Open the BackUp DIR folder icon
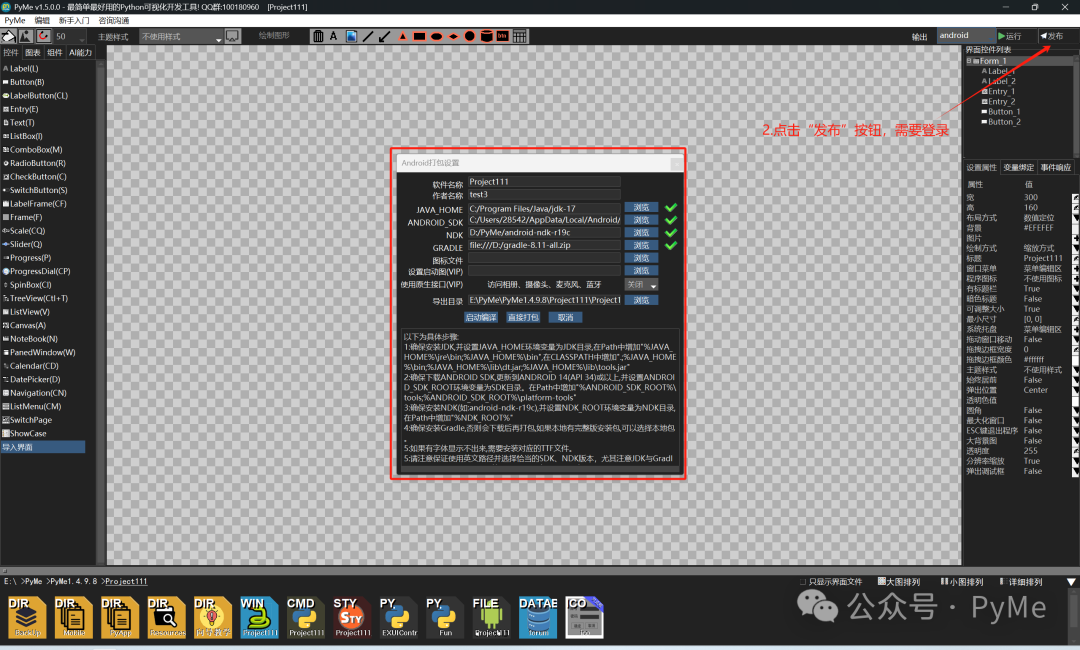 tap(28, 617)
